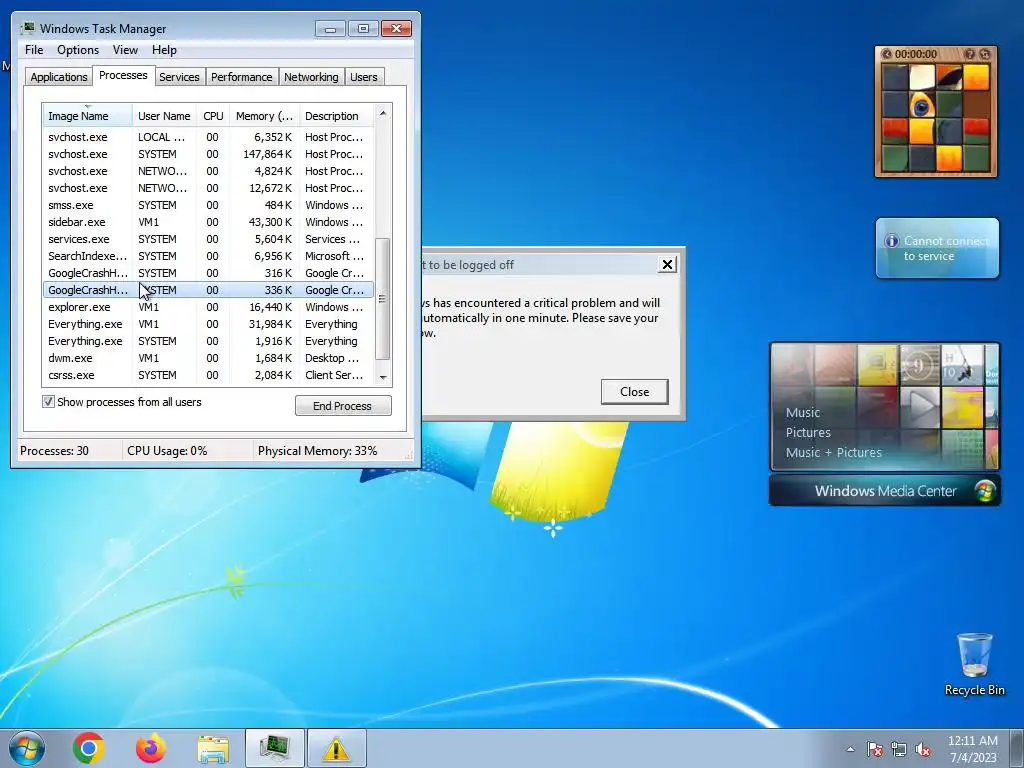Pause the picture puzzle timer icon
Screen dimensions: 1024x768
[887, 54]
